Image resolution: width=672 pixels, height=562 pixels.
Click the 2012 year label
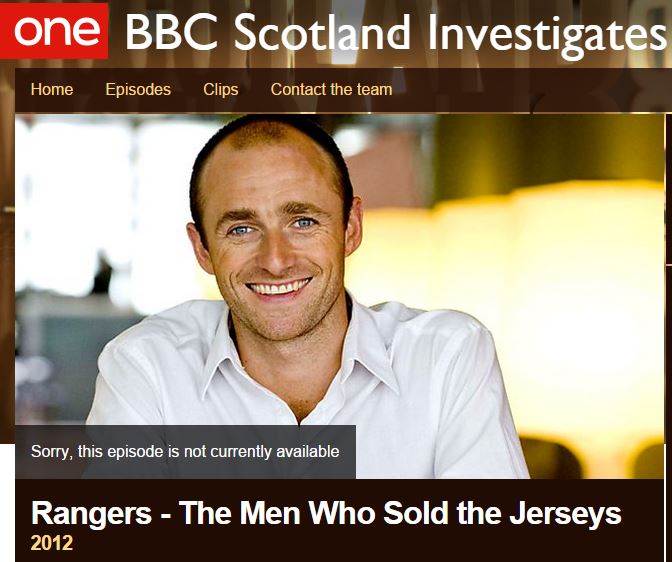[52, 543]
